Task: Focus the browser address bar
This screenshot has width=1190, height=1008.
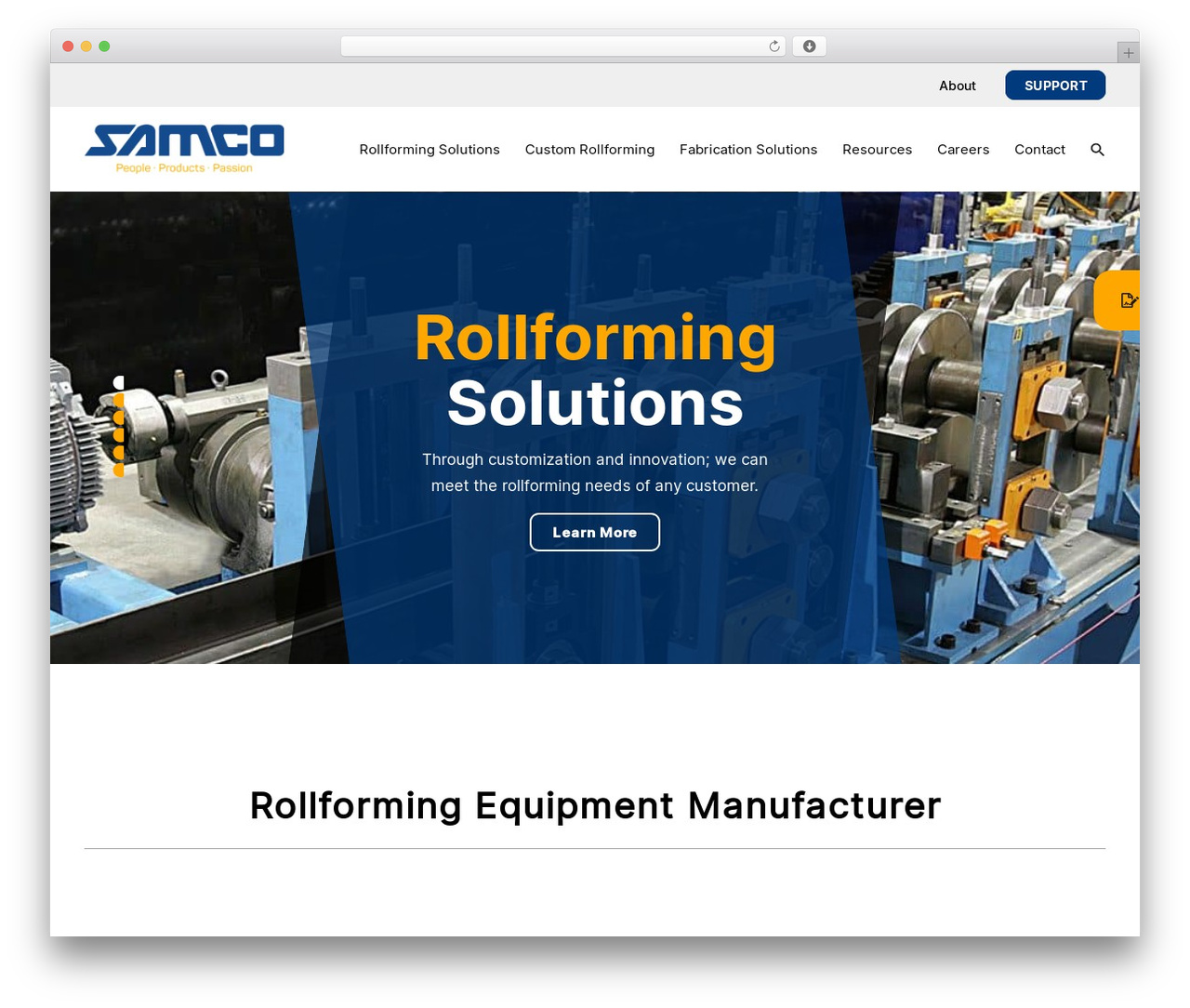Action: coord(563,46)
